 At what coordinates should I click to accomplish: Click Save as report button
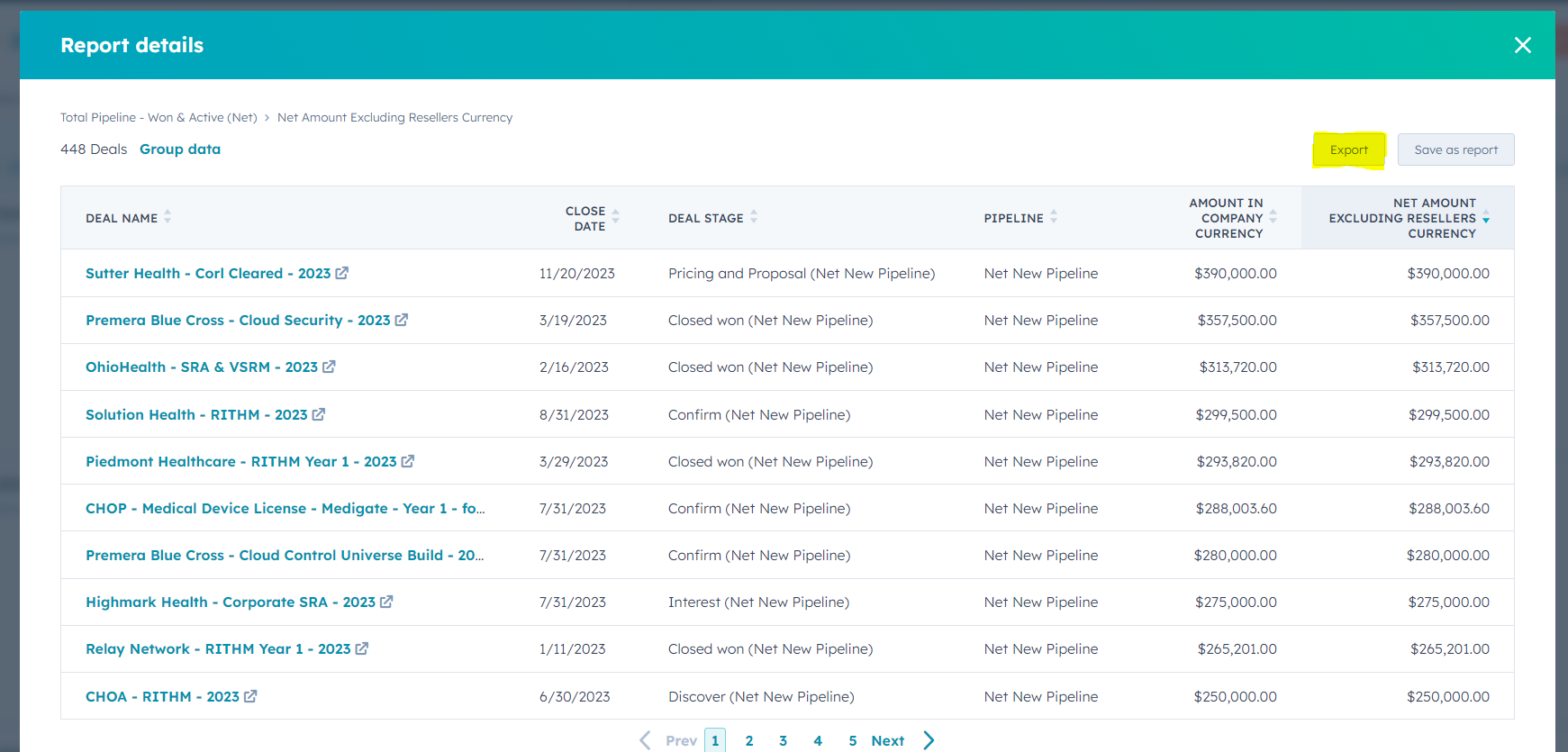[x=1455, y=149]
